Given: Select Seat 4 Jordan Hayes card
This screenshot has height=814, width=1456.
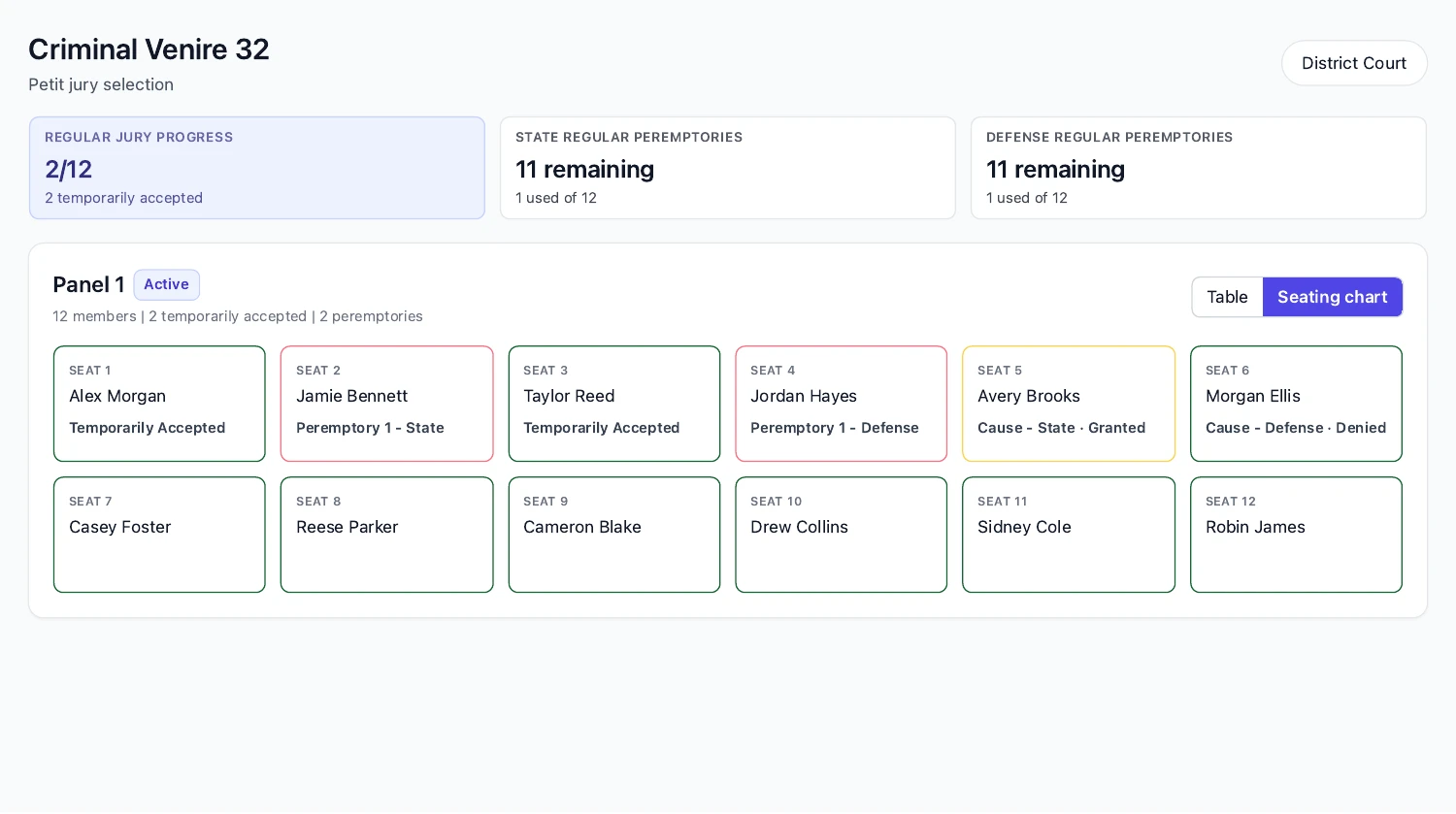Looking at the screenshot, I should click(842, 404).
